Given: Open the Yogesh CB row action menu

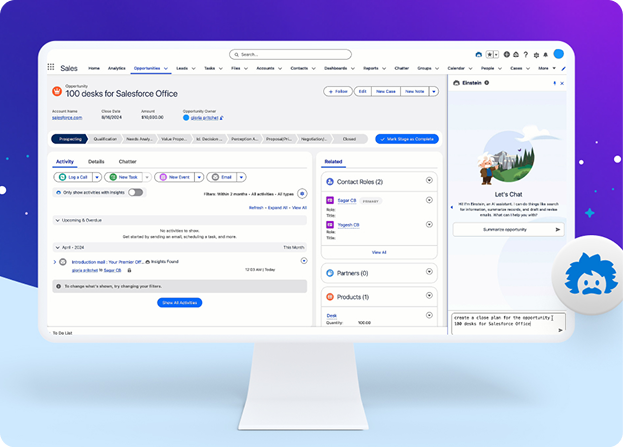Looking at the screenshot, I should tap(429, 225).
